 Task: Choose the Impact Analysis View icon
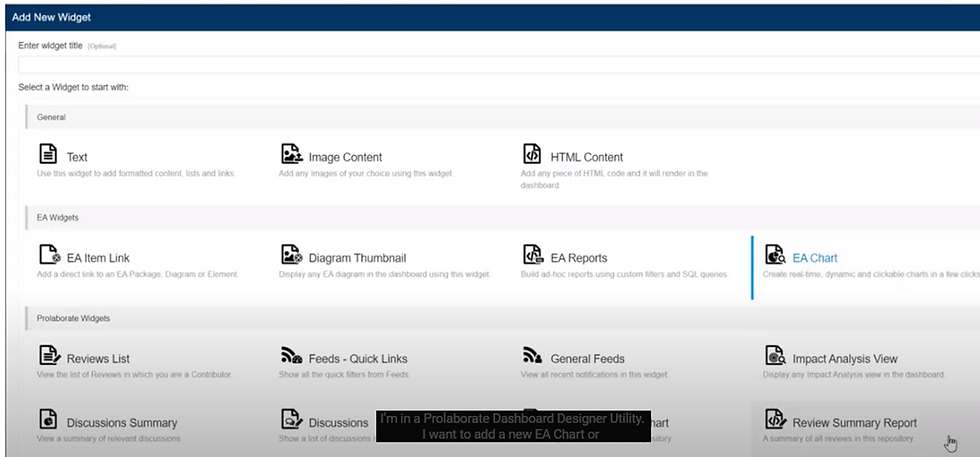click(776, 355)
